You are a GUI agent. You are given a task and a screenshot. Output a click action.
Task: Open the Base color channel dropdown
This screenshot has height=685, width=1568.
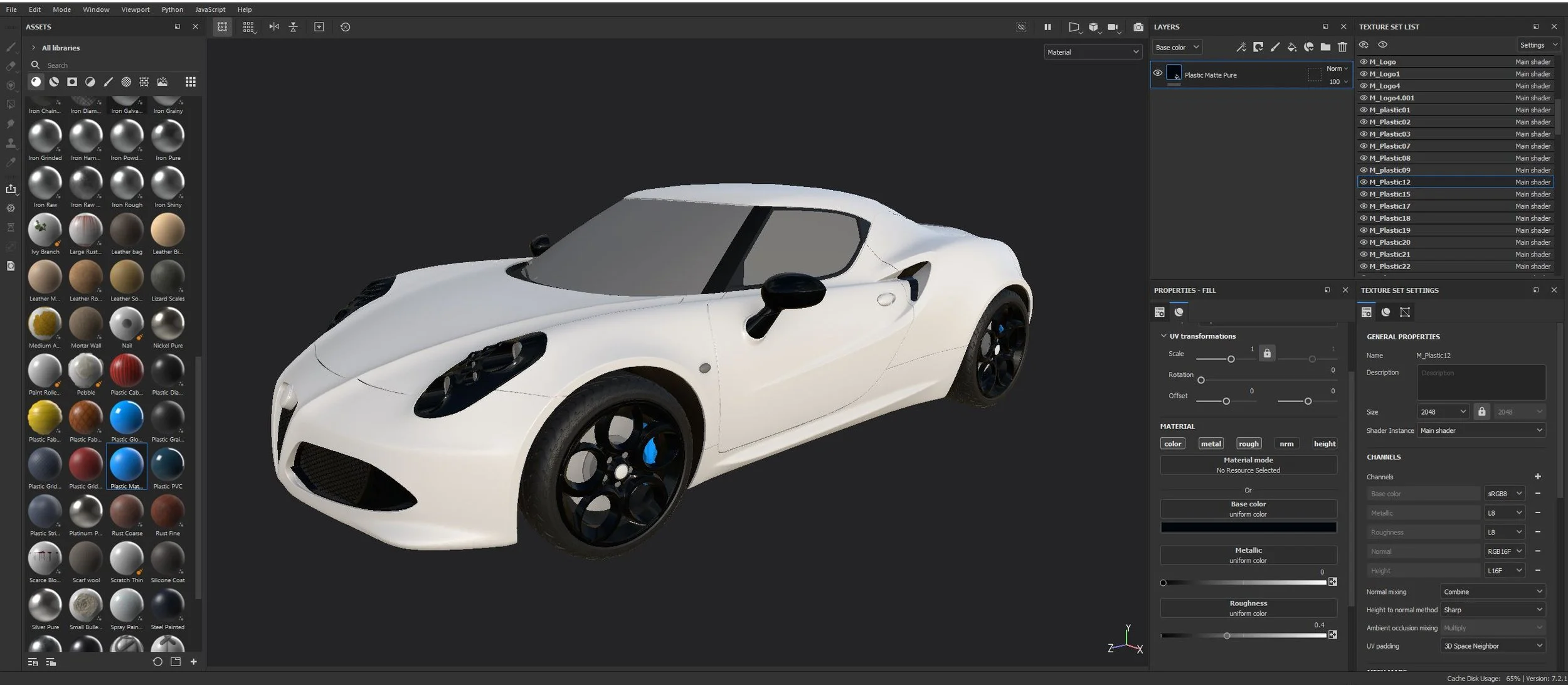pyautogui.click(x=1177, y=47)
